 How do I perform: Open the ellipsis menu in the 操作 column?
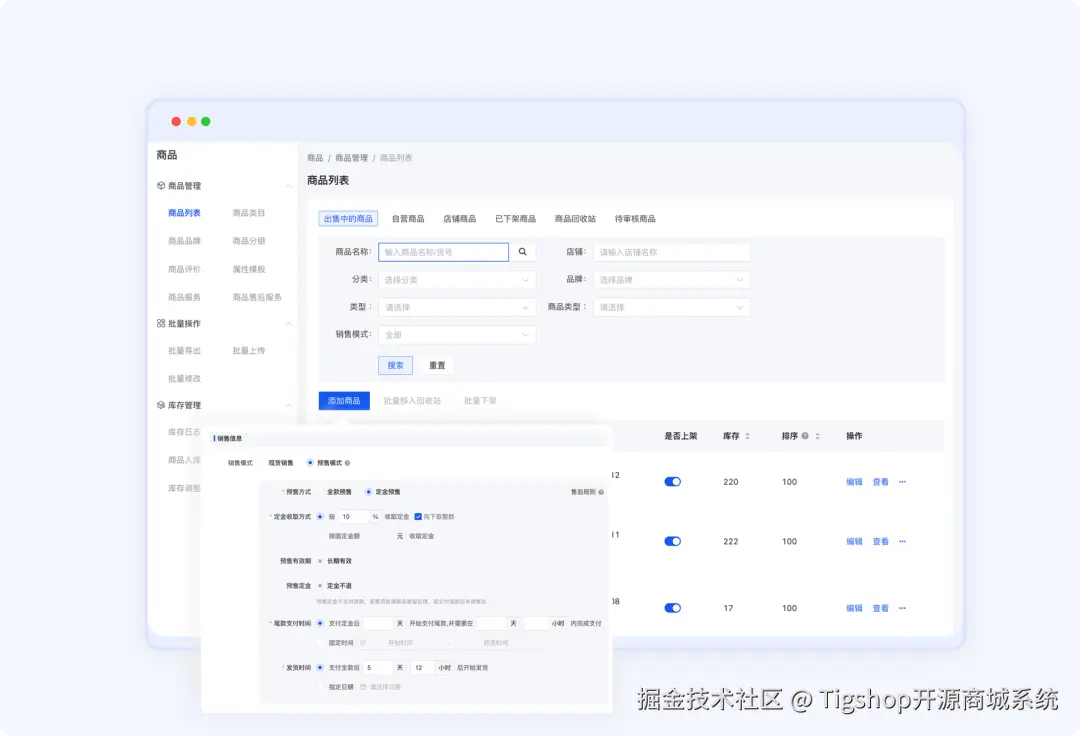coord(902,481)
